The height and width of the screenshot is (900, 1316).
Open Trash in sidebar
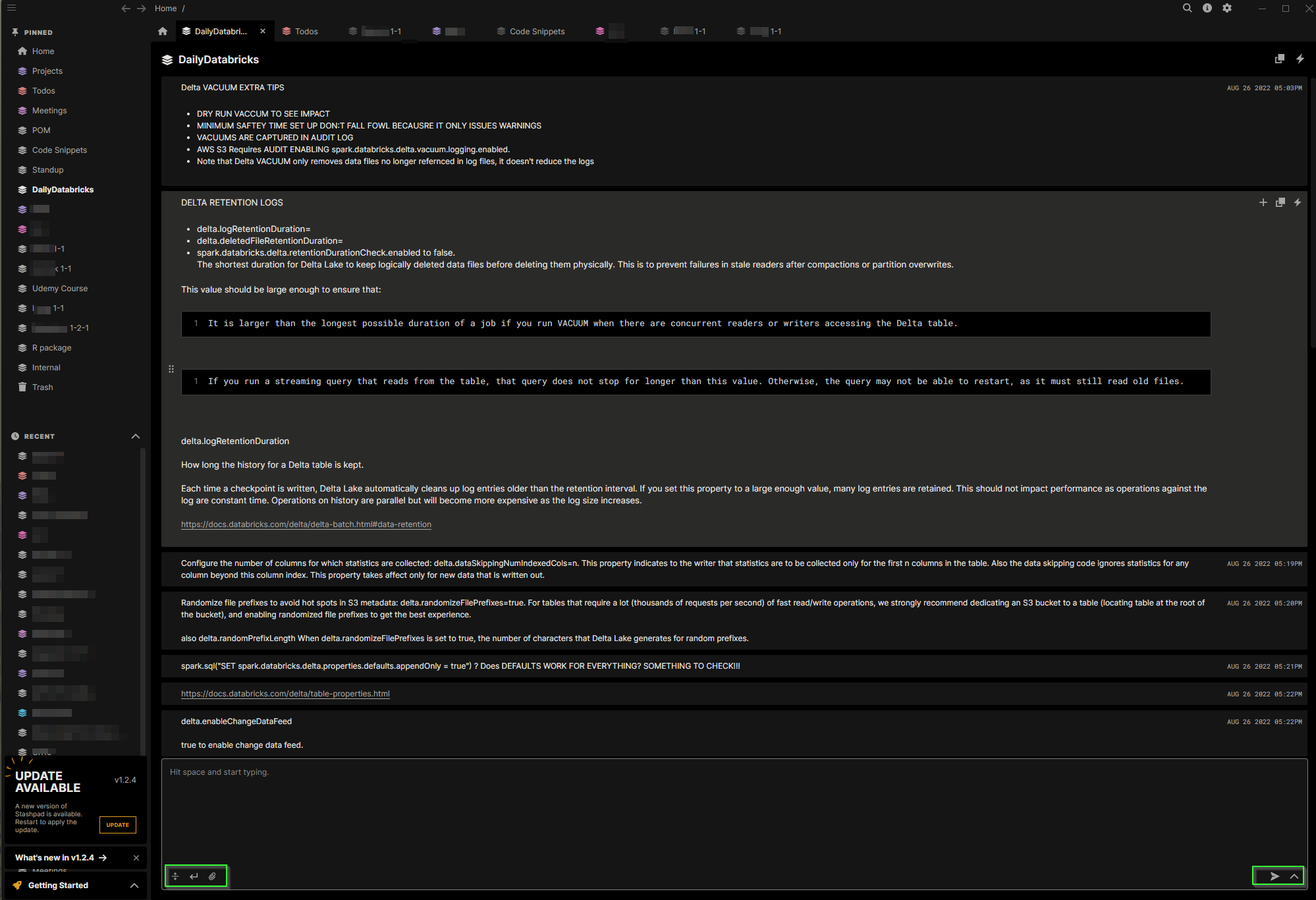pos(43,387)
